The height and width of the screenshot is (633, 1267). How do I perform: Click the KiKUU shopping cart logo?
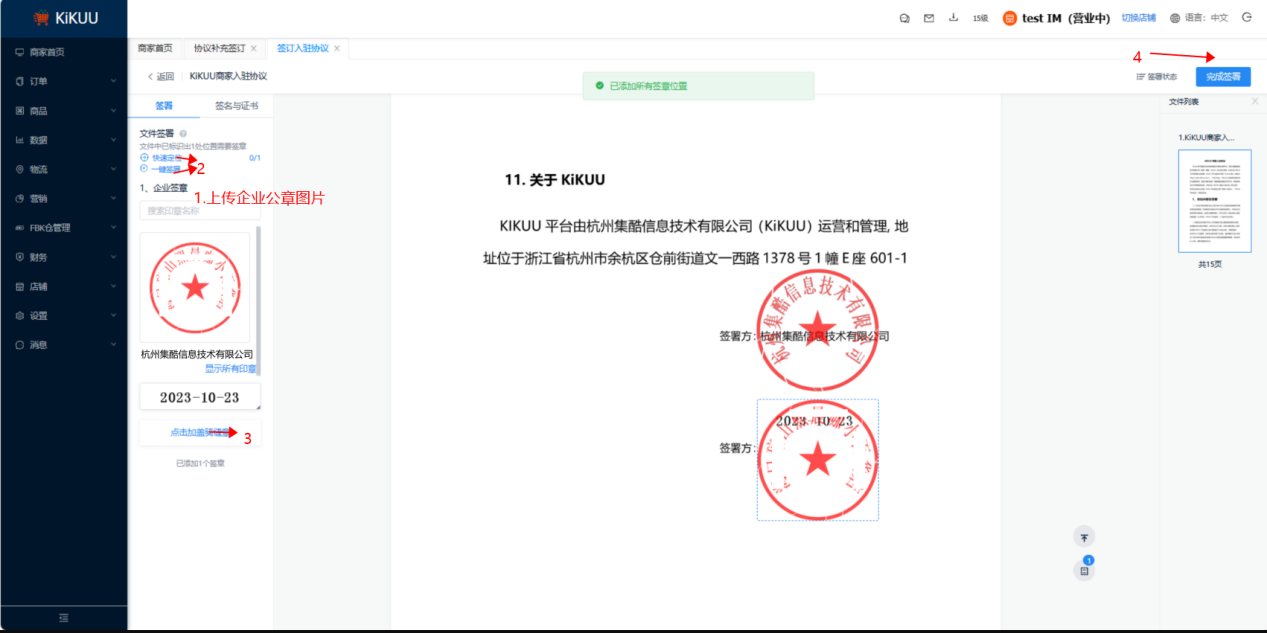coord(41,18)
